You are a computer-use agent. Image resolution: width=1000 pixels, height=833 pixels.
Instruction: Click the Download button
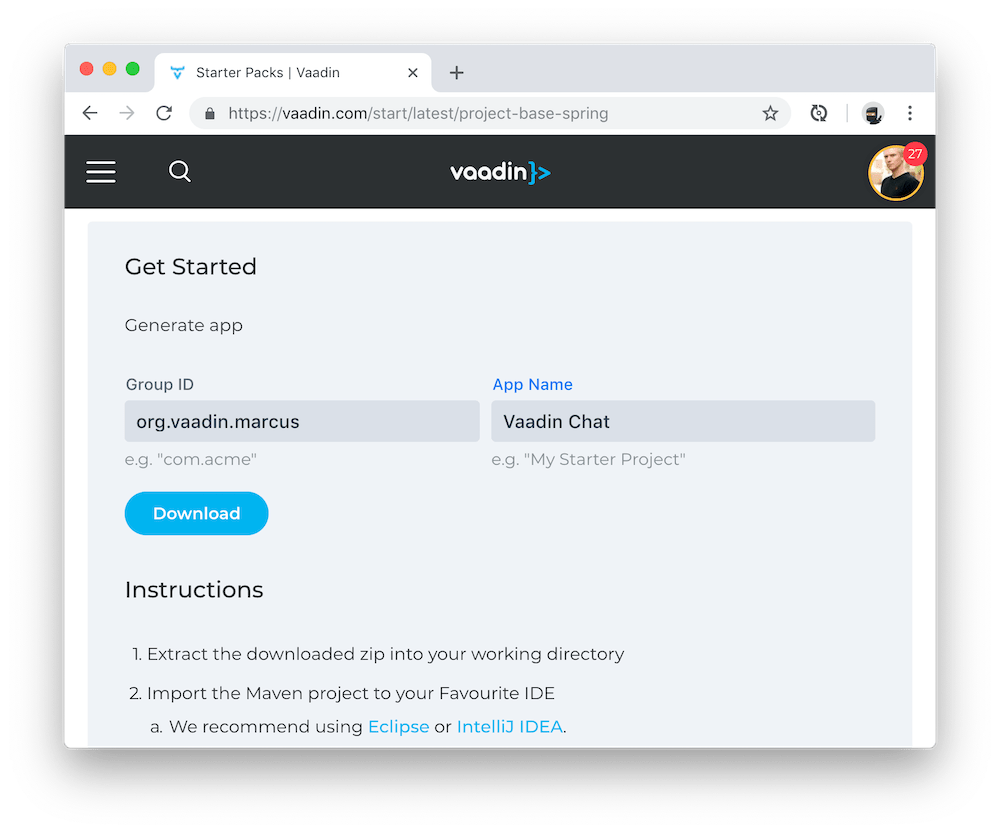click(196, 513)
